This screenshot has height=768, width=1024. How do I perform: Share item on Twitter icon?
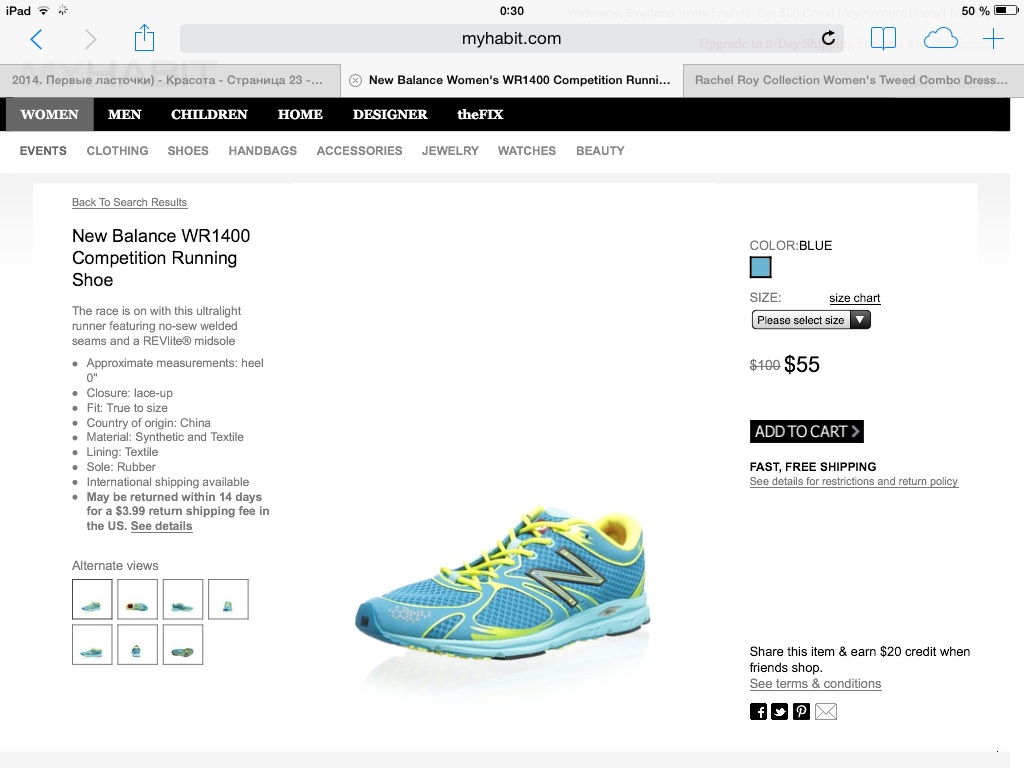pos(780,711)
